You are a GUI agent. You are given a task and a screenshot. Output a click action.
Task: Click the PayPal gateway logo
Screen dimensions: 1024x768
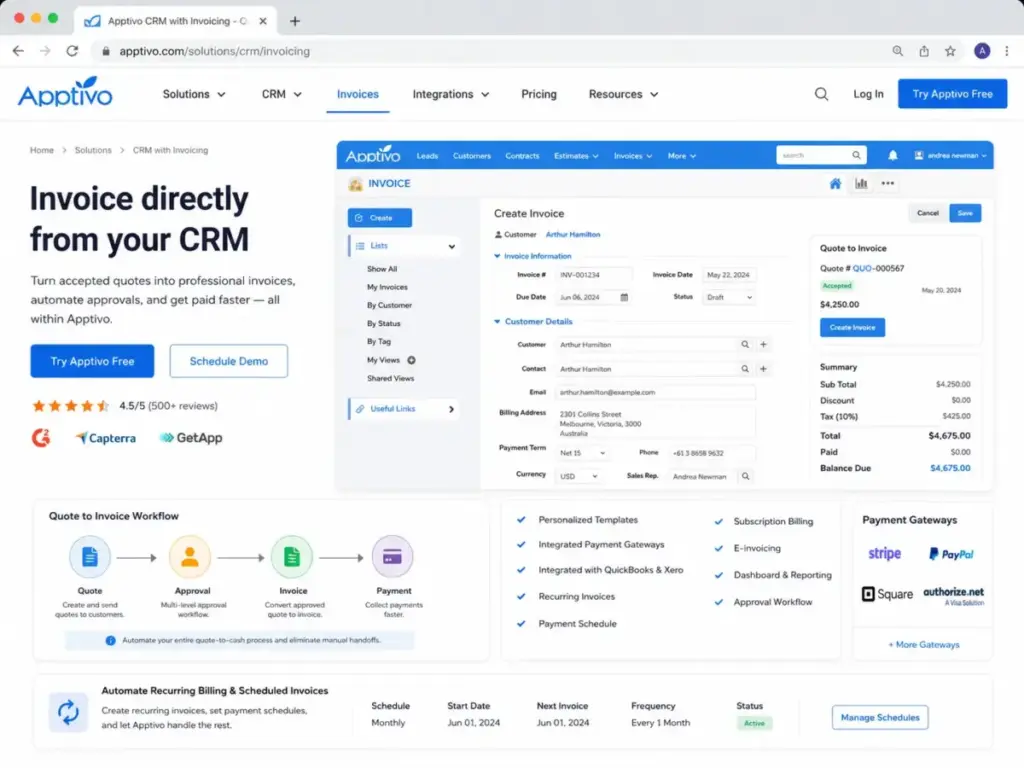[x=951, y=554]
